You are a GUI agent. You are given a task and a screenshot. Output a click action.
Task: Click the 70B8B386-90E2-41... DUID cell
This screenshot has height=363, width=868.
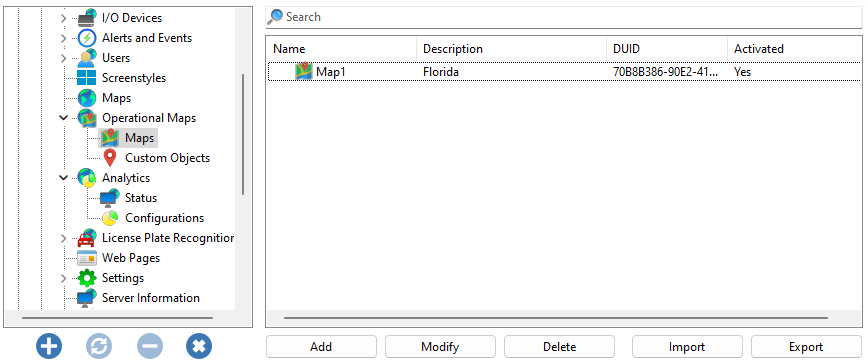tap(666, 72)
